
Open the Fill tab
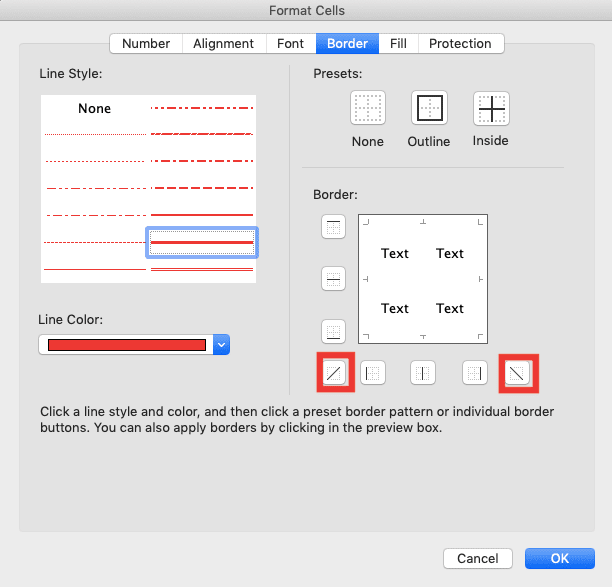tap(398, 43)
